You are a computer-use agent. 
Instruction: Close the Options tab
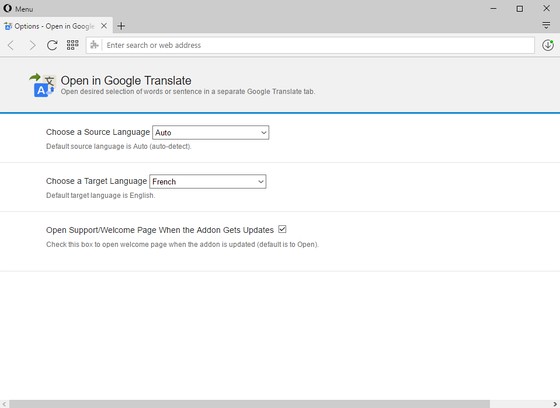pos(104,26)
